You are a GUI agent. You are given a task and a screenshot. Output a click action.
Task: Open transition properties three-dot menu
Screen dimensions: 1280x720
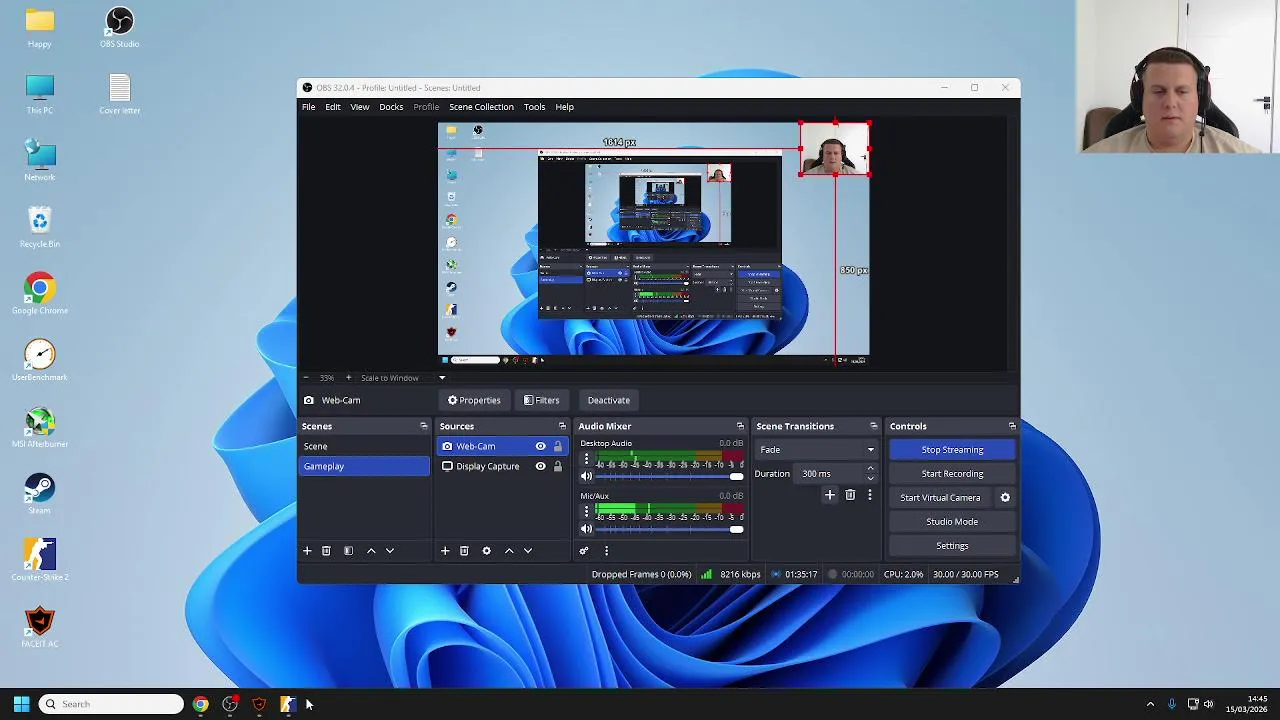pos(869,495)
